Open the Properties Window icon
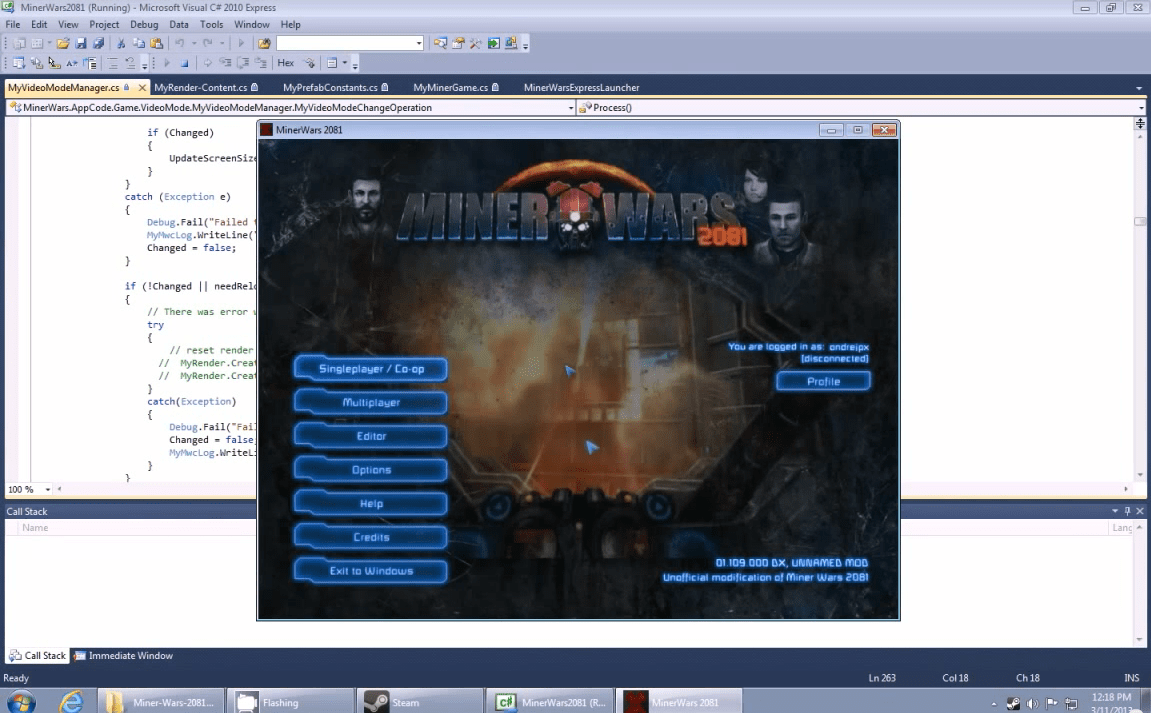1151x713 pixels. [x=458, y=43]
